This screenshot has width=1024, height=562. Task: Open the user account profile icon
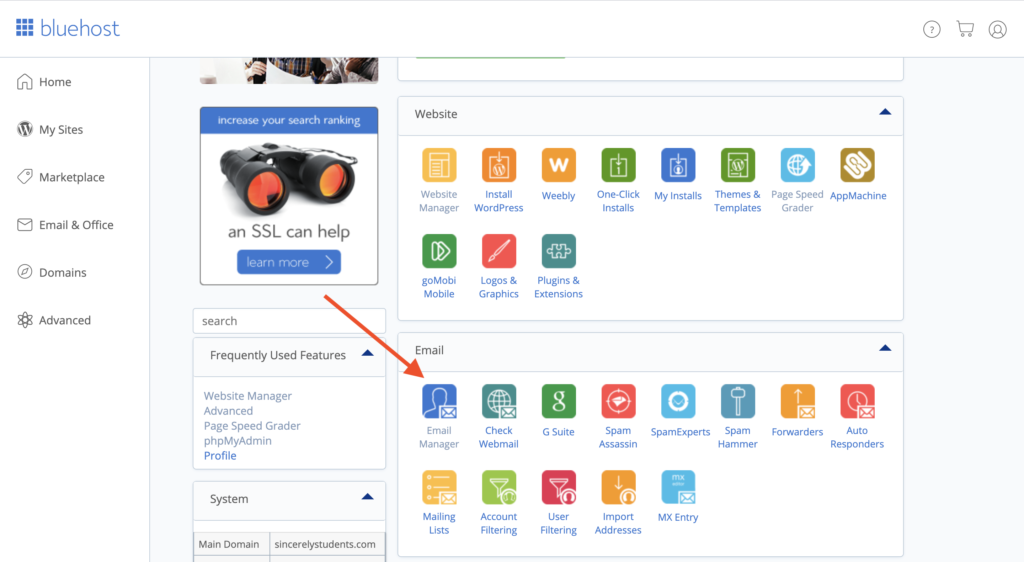997,29
